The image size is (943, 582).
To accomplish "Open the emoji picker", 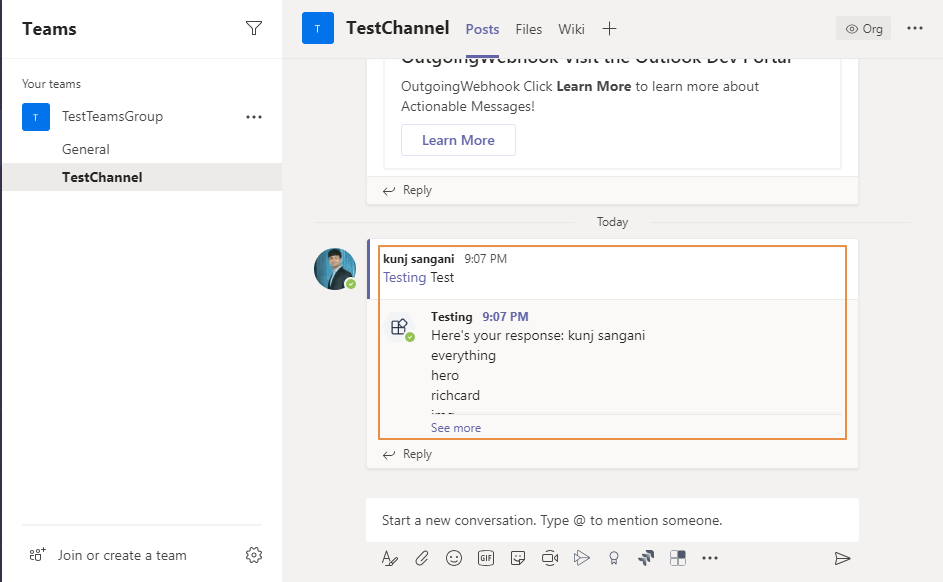I will click(453, 558).
